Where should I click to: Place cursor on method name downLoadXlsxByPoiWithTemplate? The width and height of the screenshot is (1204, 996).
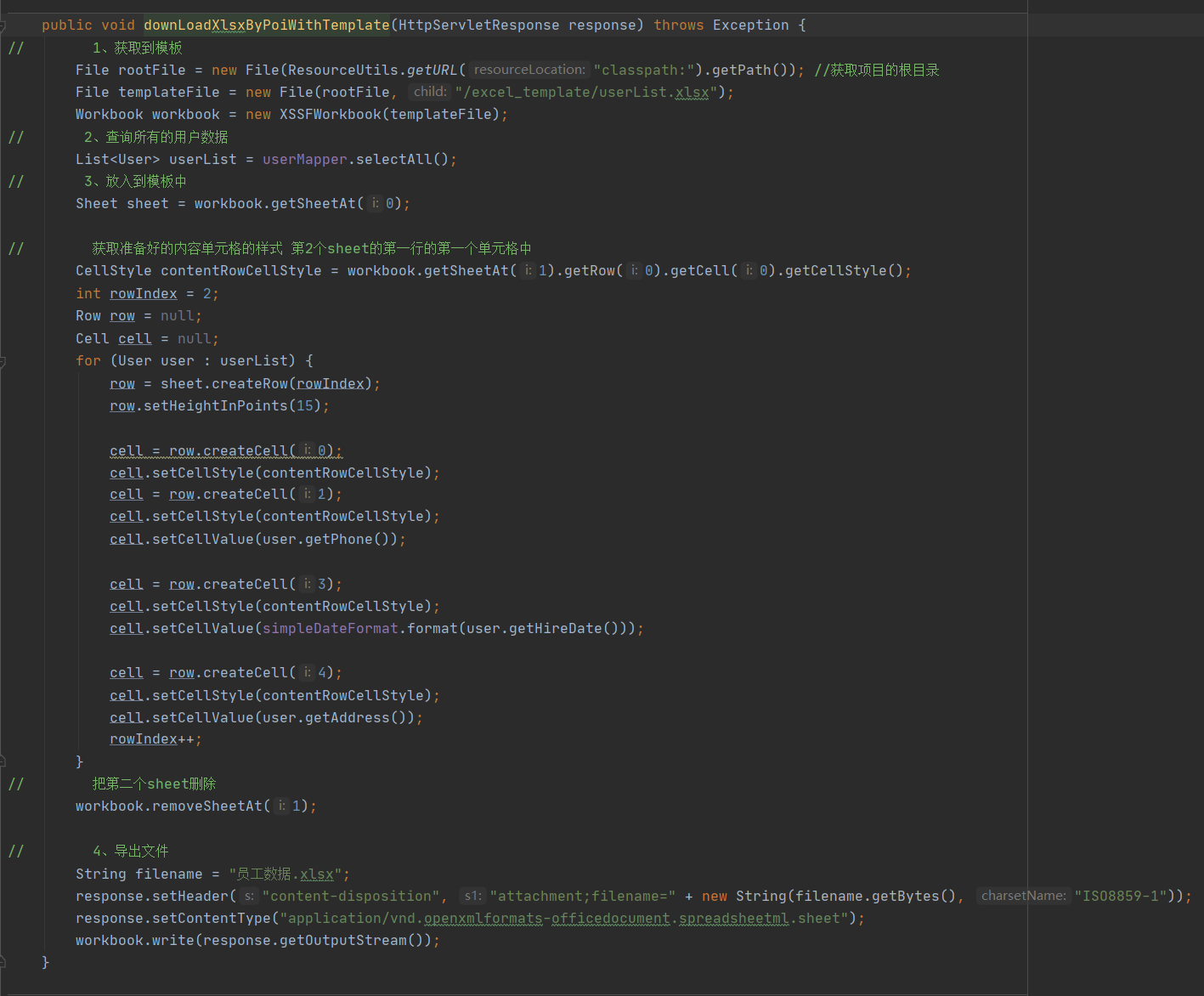(267, 25)
